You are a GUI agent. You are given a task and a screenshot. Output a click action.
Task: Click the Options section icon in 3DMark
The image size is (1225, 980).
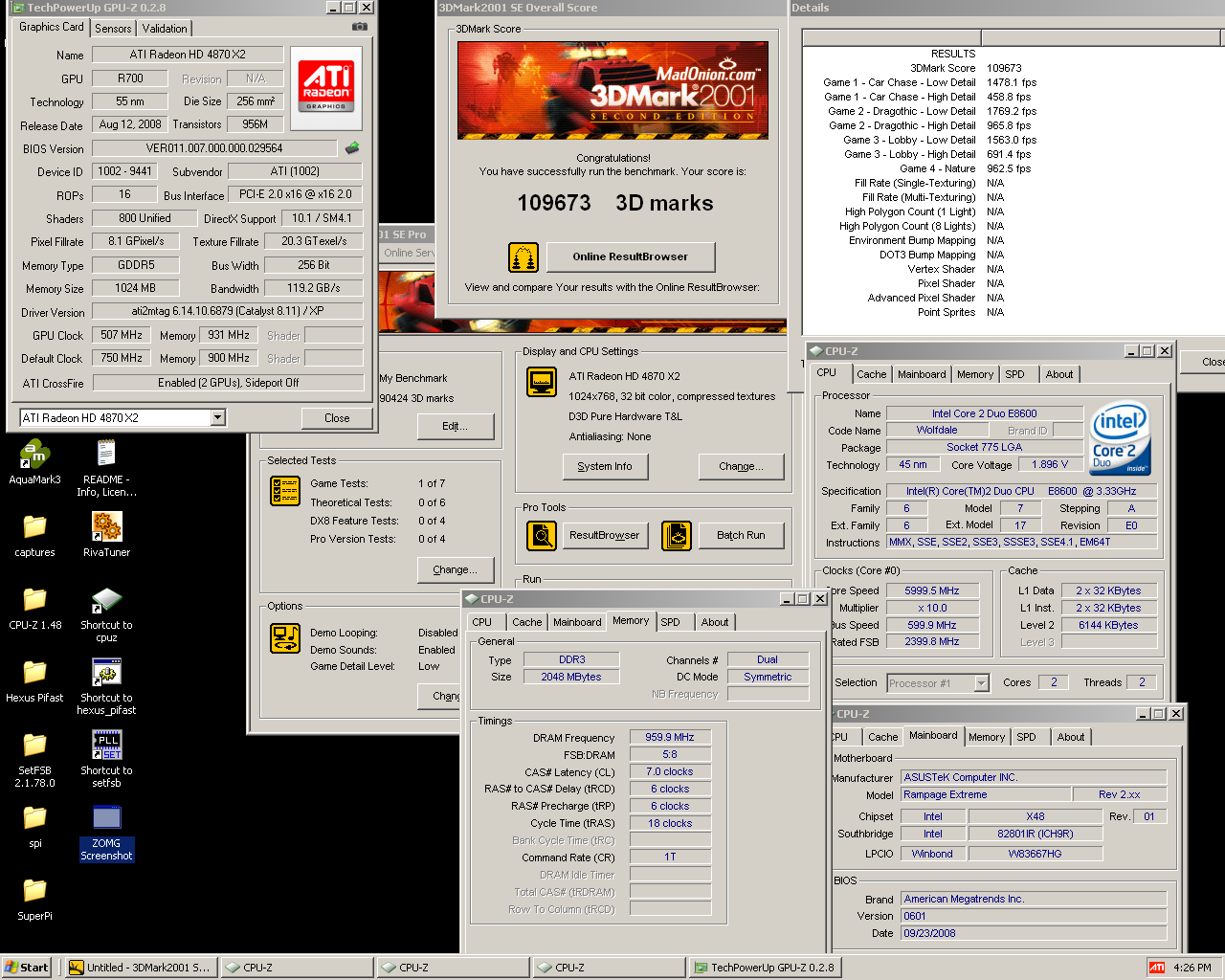(285, 637)
